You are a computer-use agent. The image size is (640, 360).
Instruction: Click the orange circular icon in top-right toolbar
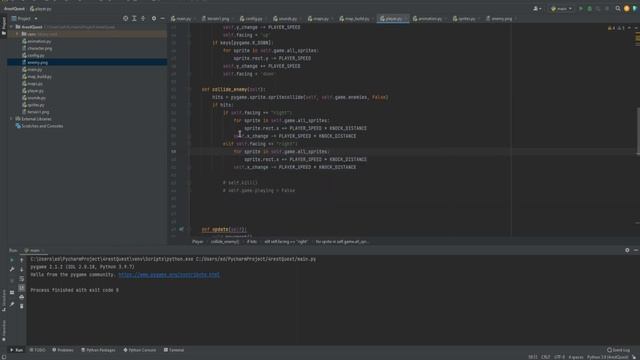pos(627,9)
